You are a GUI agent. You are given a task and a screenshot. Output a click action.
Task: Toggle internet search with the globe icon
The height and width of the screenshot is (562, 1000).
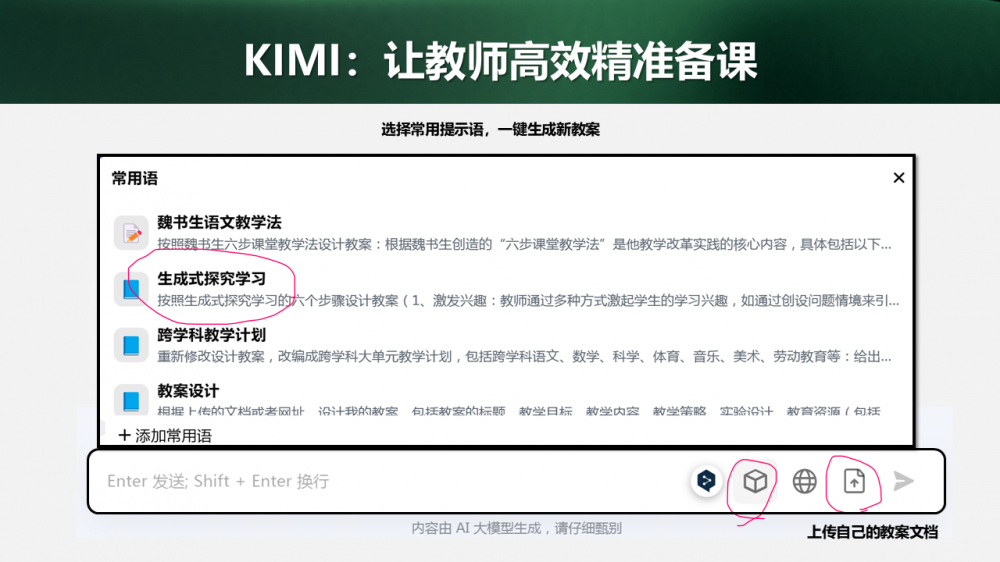coord(805,481)
